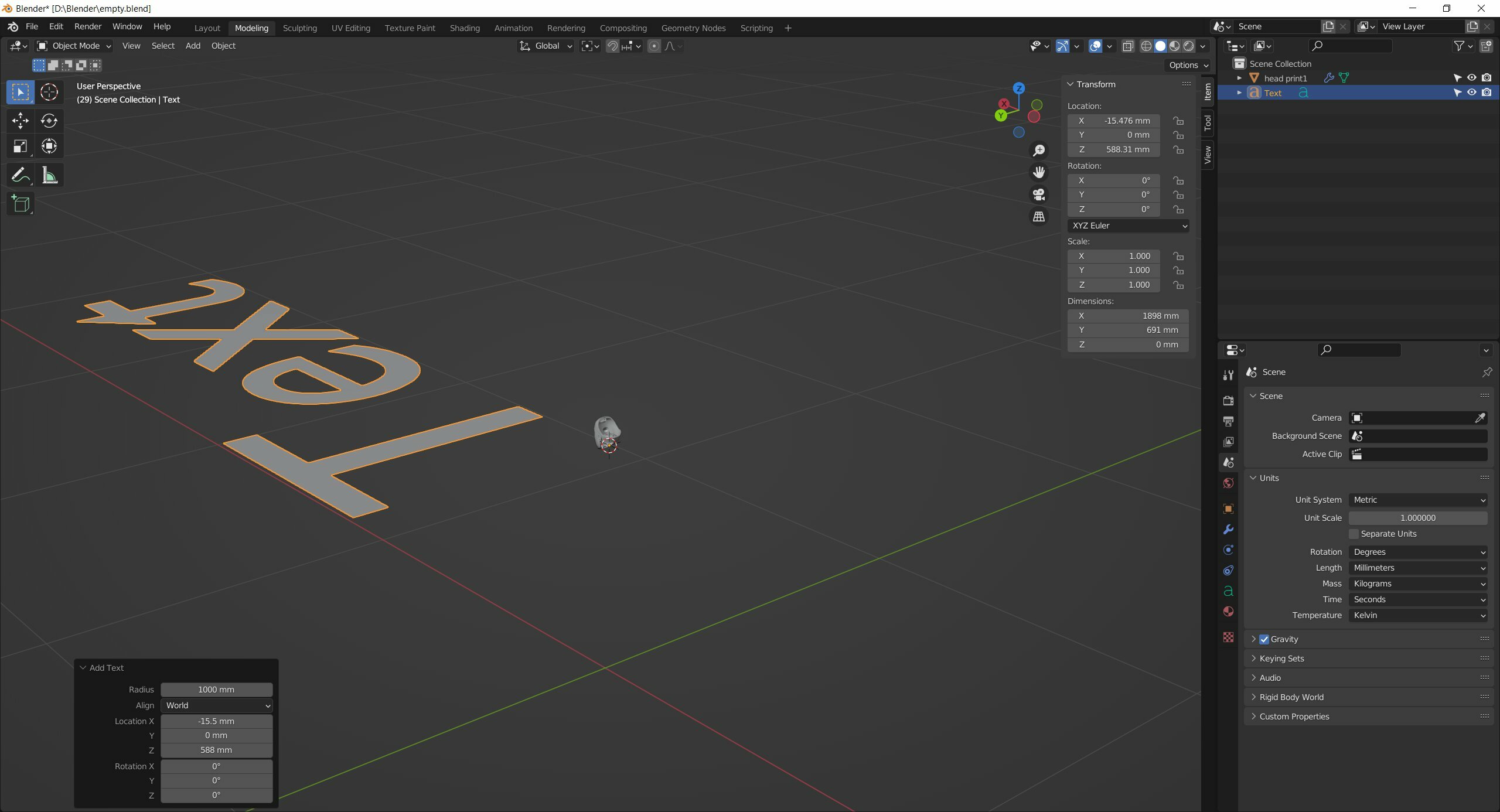The image size is (1500, 812).
Task: Expand the head print1 tree item
Action: coord(1239,78)
